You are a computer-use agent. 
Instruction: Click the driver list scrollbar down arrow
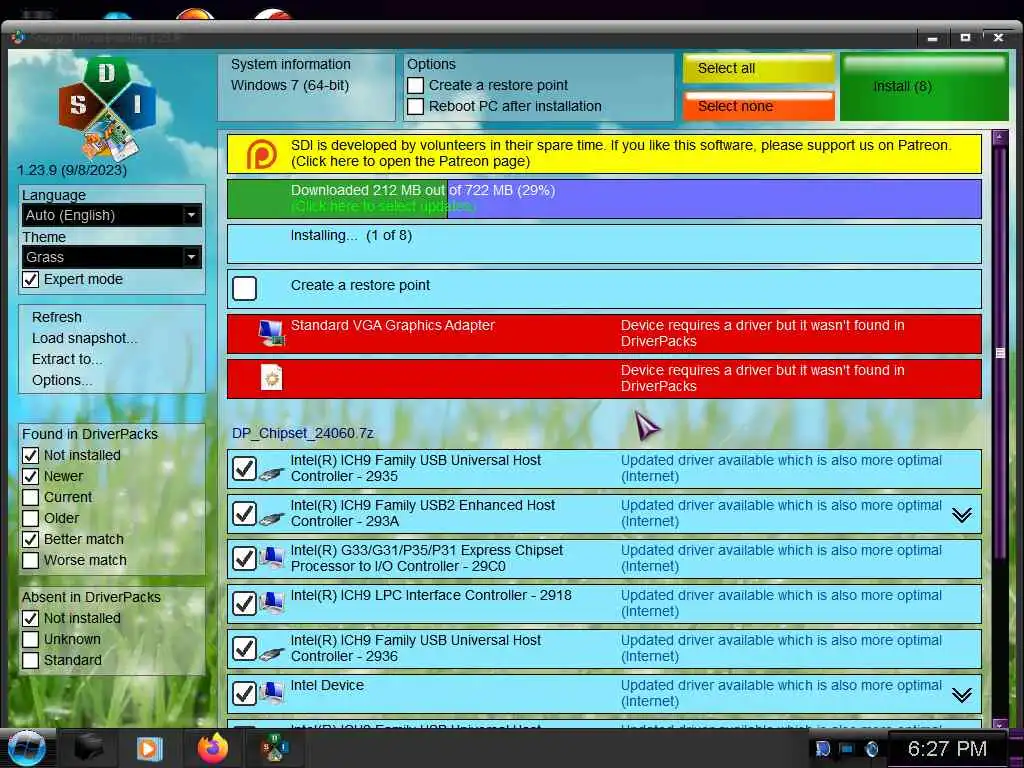pyautogui.click(x=1000, y=723)
